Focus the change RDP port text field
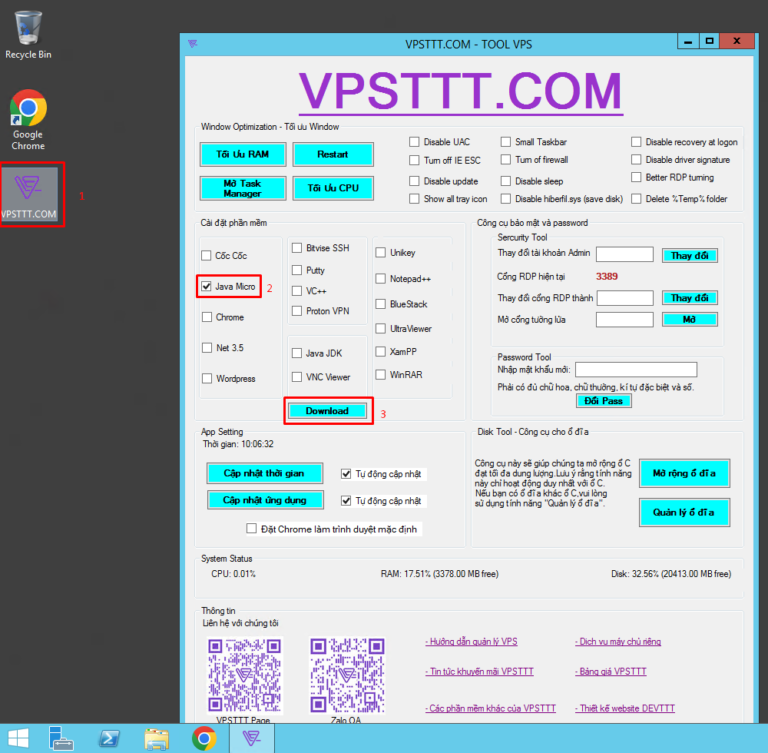This screenshot has width=768, height=753. pos(624,298)
